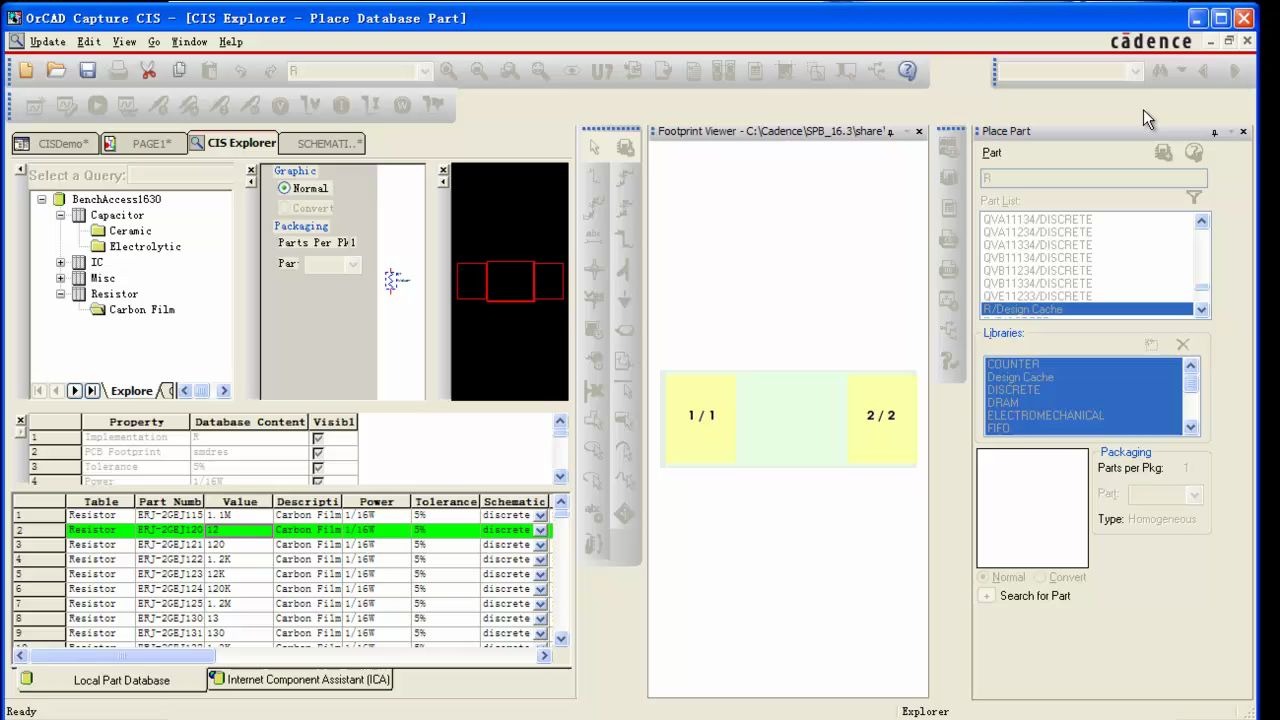Open the Schematic dropdown in row 2
The width and height of the screenshot is (1280, 720).
541,530
